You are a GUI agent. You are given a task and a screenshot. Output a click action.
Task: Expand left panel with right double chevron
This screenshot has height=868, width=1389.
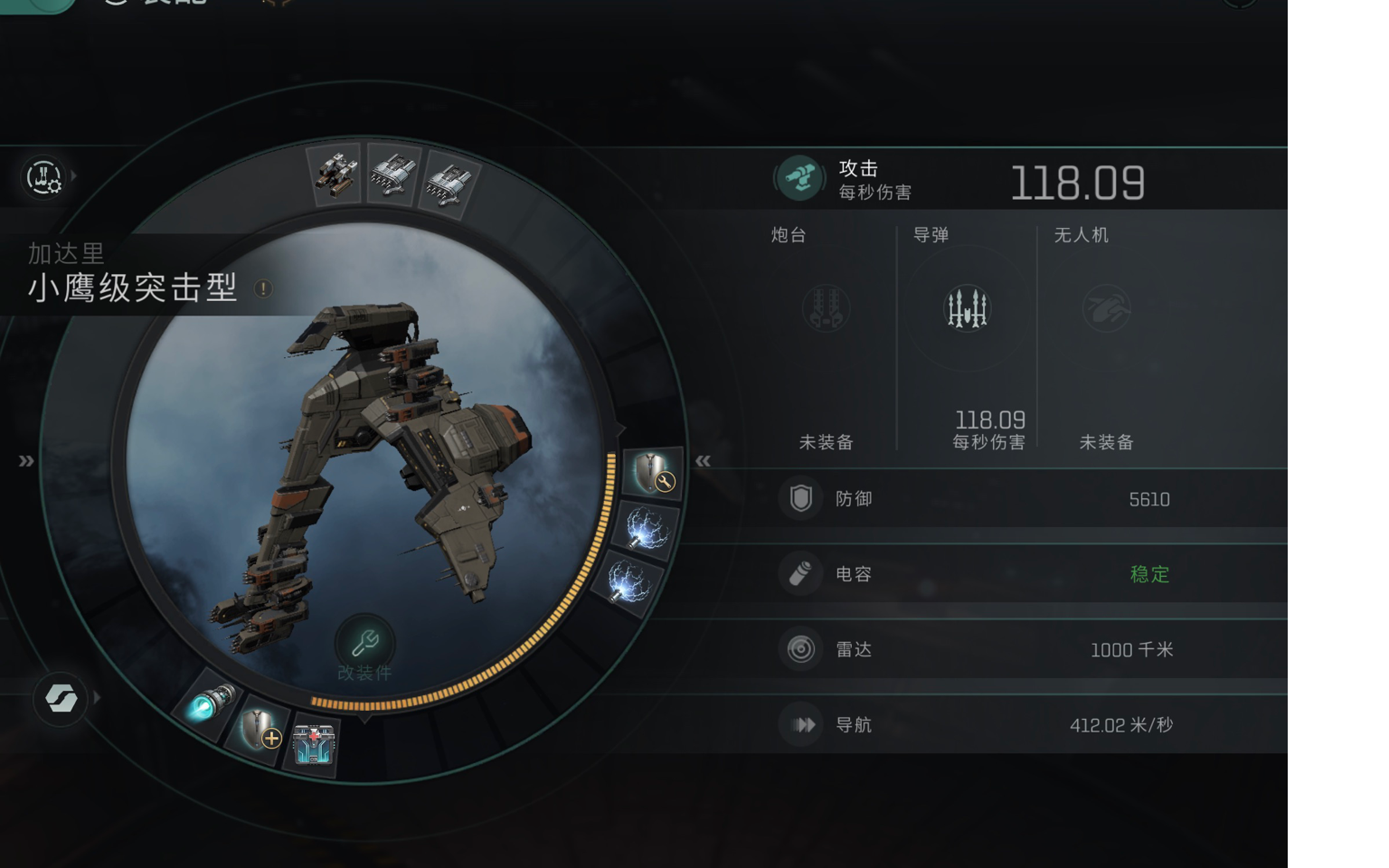26,461
